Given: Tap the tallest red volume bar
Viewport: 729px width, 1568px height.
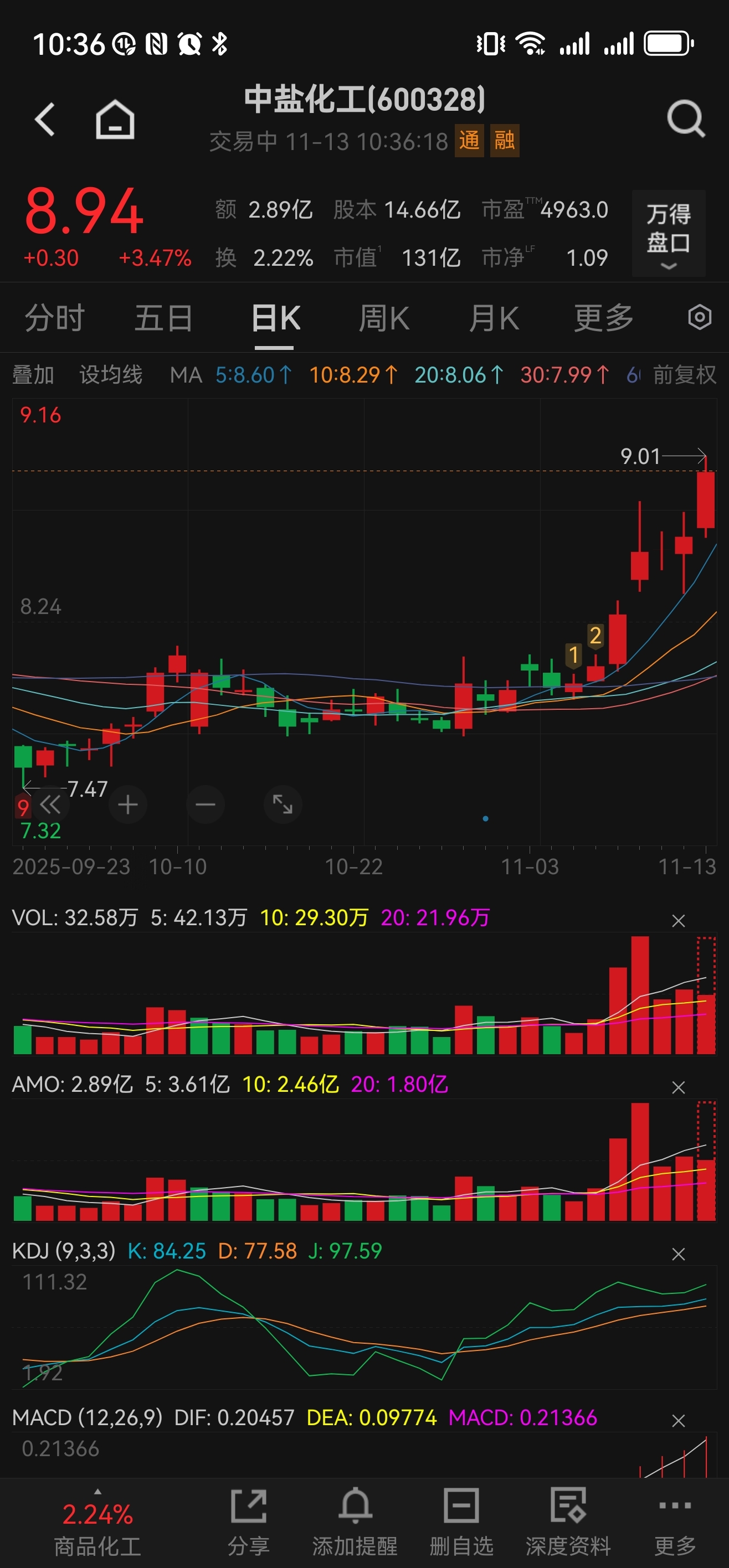Looking at the screenshot, I should pos(640,994).
